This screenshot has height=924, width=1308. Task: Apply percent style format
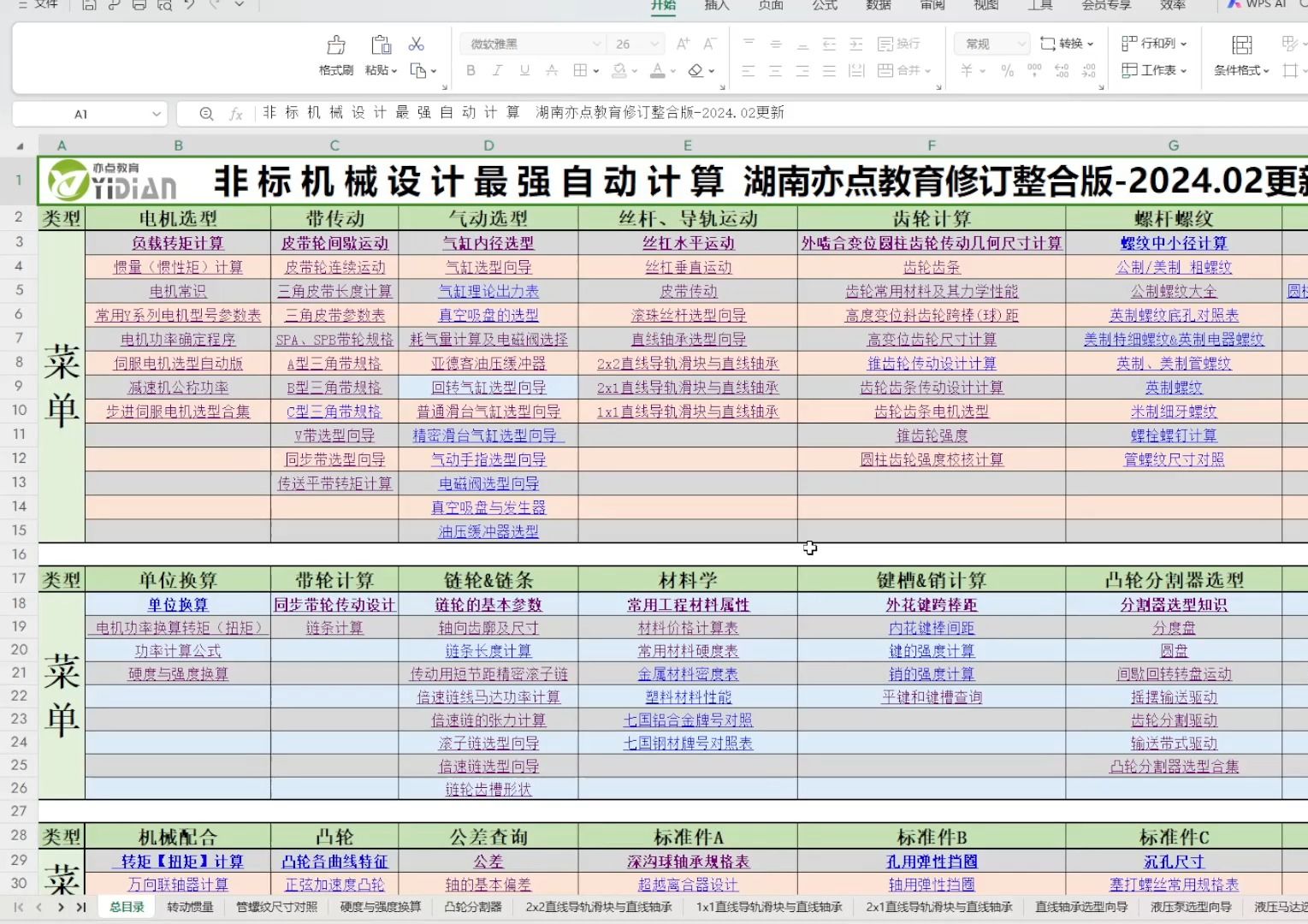[x=1008, y=71]
